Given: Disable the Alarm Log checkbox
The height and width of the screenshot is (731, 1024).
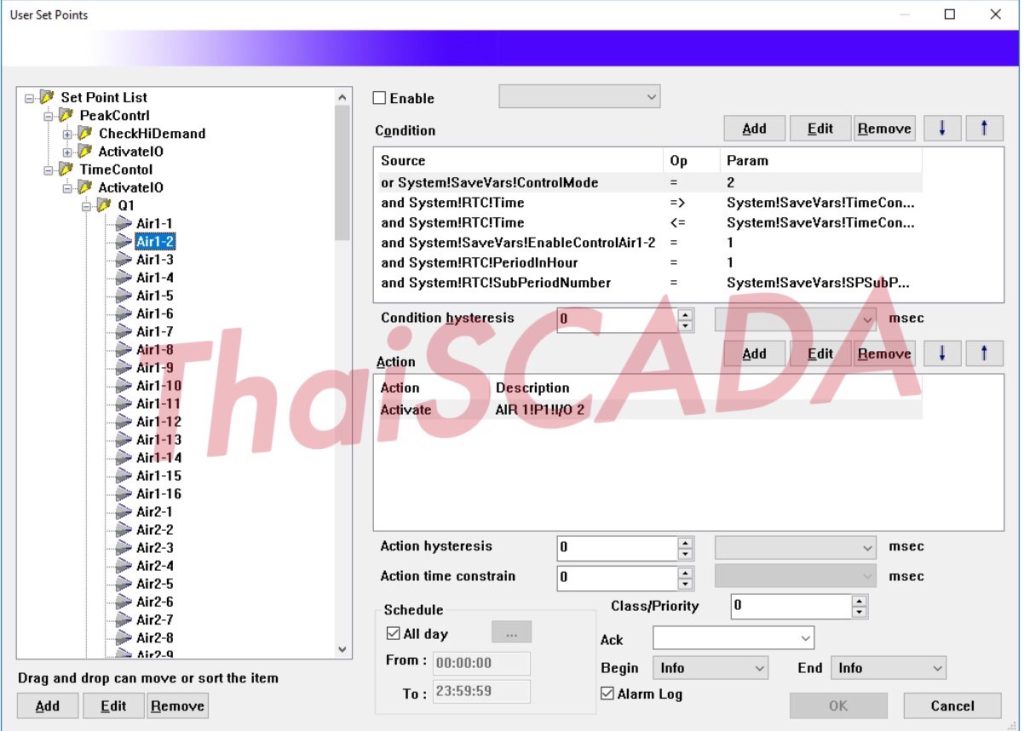Looking at the screenshot, I should [x=607, y=693].
